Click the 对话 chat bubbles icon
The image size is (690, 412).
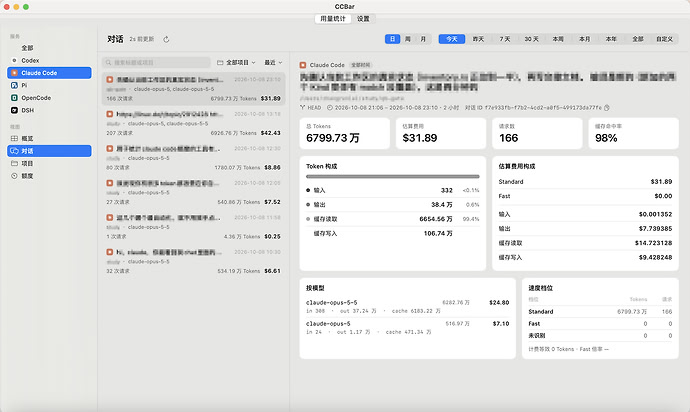[14, 151]
